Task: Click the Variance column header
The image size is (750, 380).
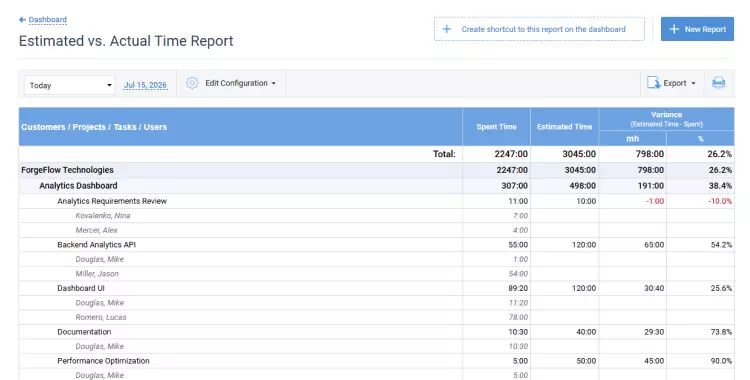Action: 666,119
